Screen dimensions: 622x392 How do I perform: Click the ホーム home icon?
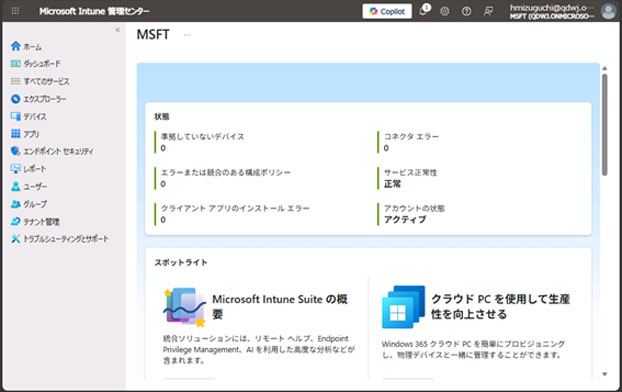click(15, 46)
